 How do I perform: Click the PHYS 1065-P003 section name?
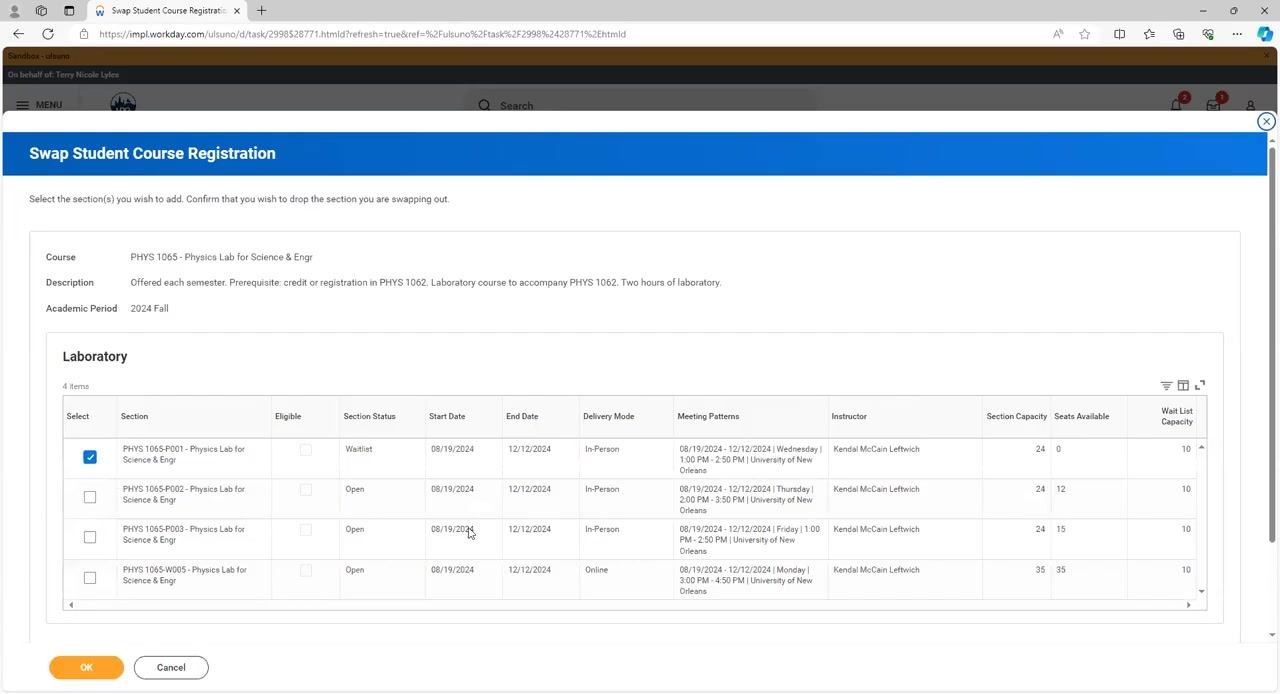[x=184, y=534]
